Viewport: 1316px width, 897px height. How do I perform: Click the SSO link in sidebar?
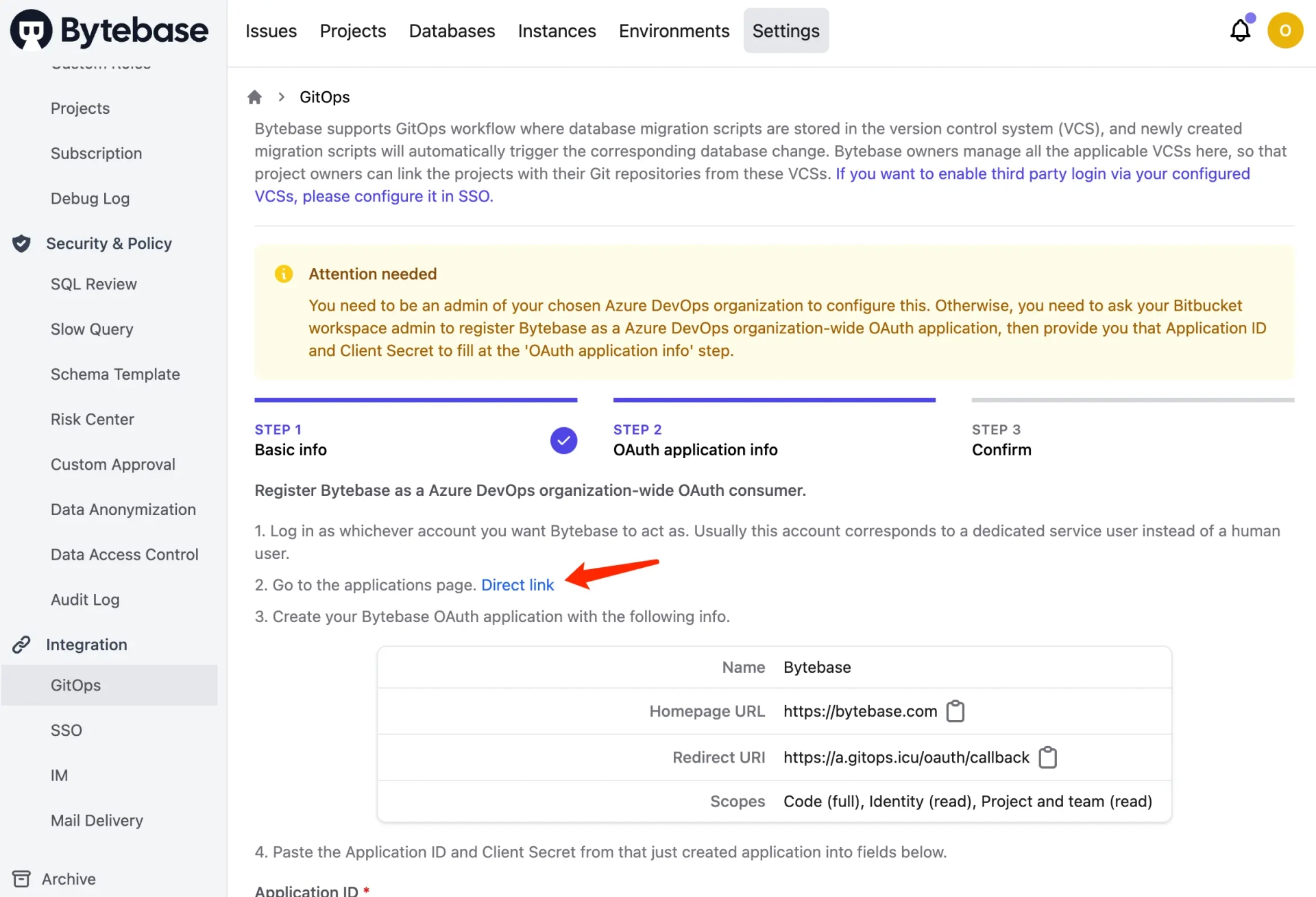[x=66, y=729]
